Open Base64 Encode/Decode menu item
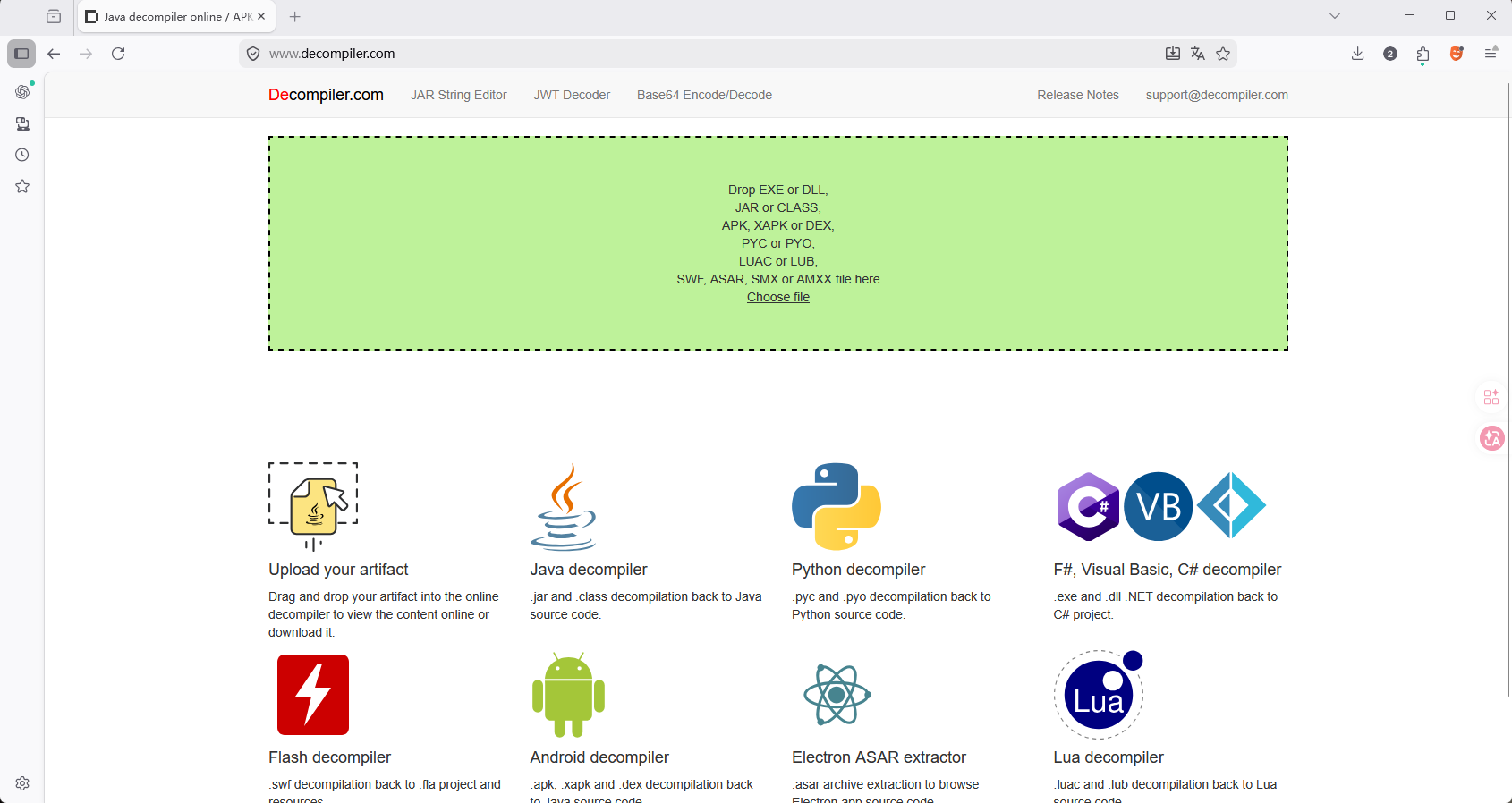Viewport: 1512px width, 803px height. [x=704, y=95]
